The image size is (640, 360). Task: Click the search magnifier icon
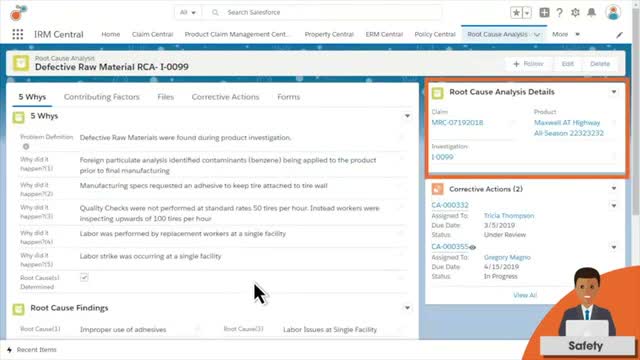click(x=215, y=13)
